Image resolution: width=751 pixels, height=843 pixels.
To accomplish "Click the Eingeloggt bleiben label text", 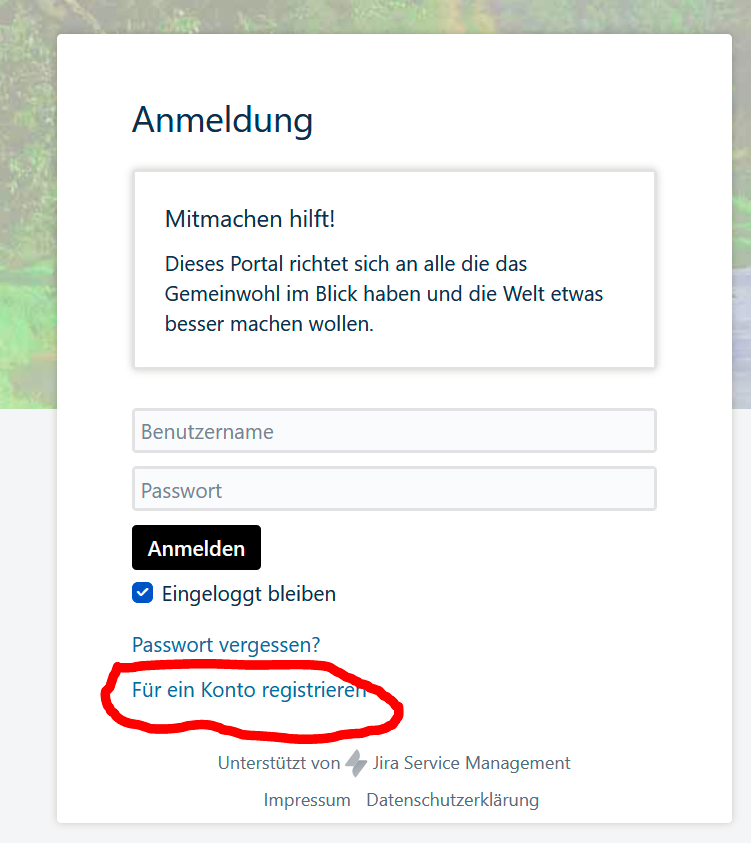I will coord(249,594).
